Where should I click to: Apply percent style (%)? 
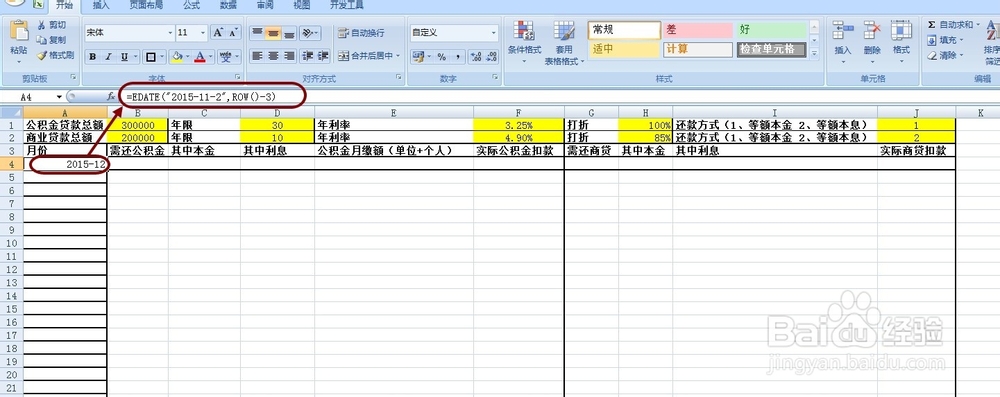pyautogui.click(x=441, y=57)
